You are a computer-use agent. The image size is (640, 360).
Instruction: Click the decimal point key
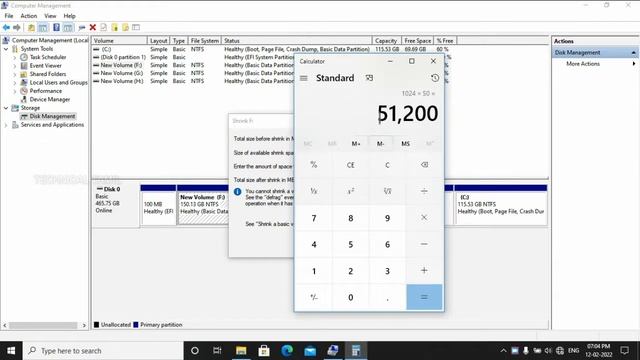(x=387, y=297)
